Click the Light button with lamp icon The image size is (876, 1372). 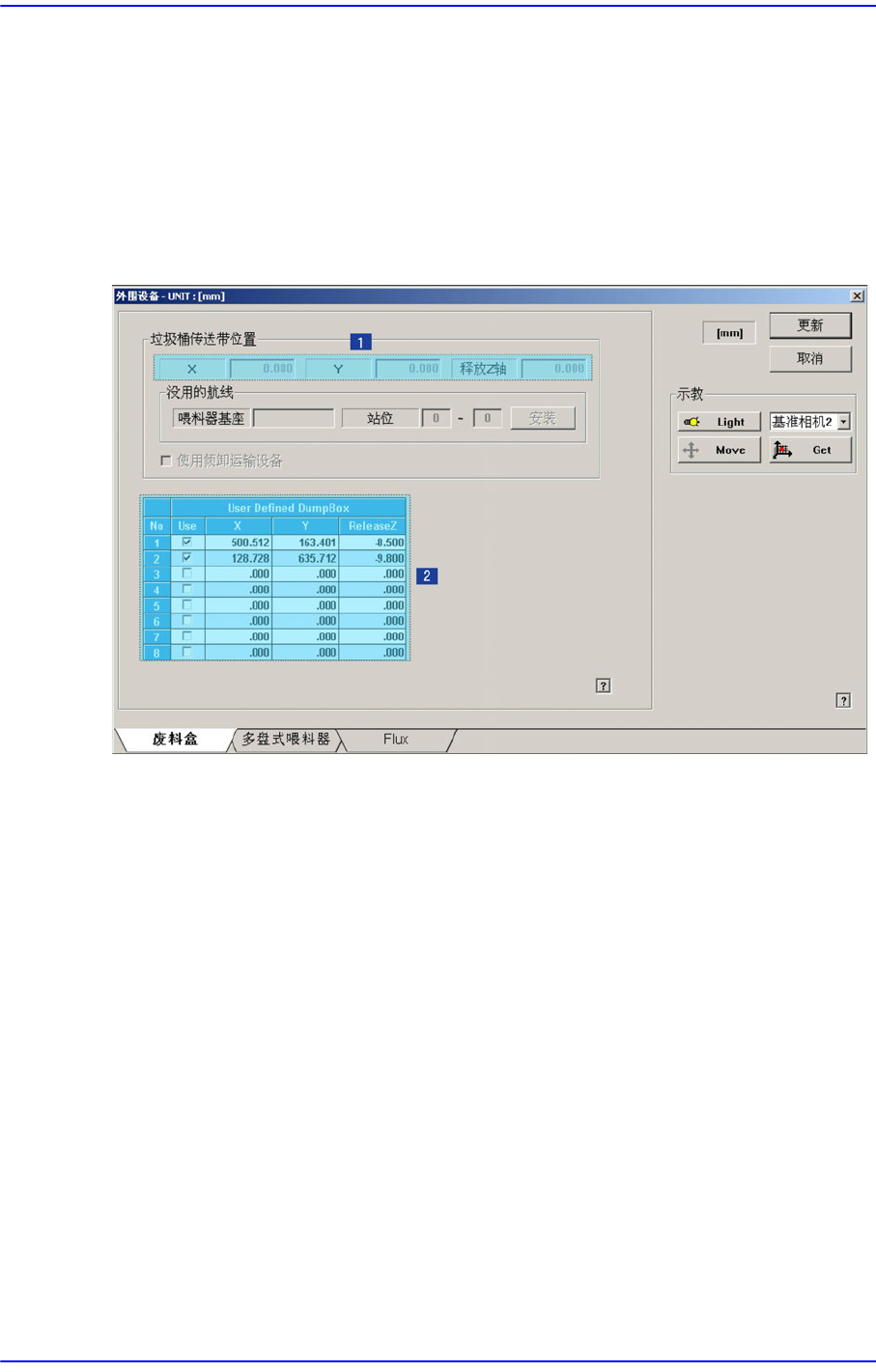click(719, 422)
